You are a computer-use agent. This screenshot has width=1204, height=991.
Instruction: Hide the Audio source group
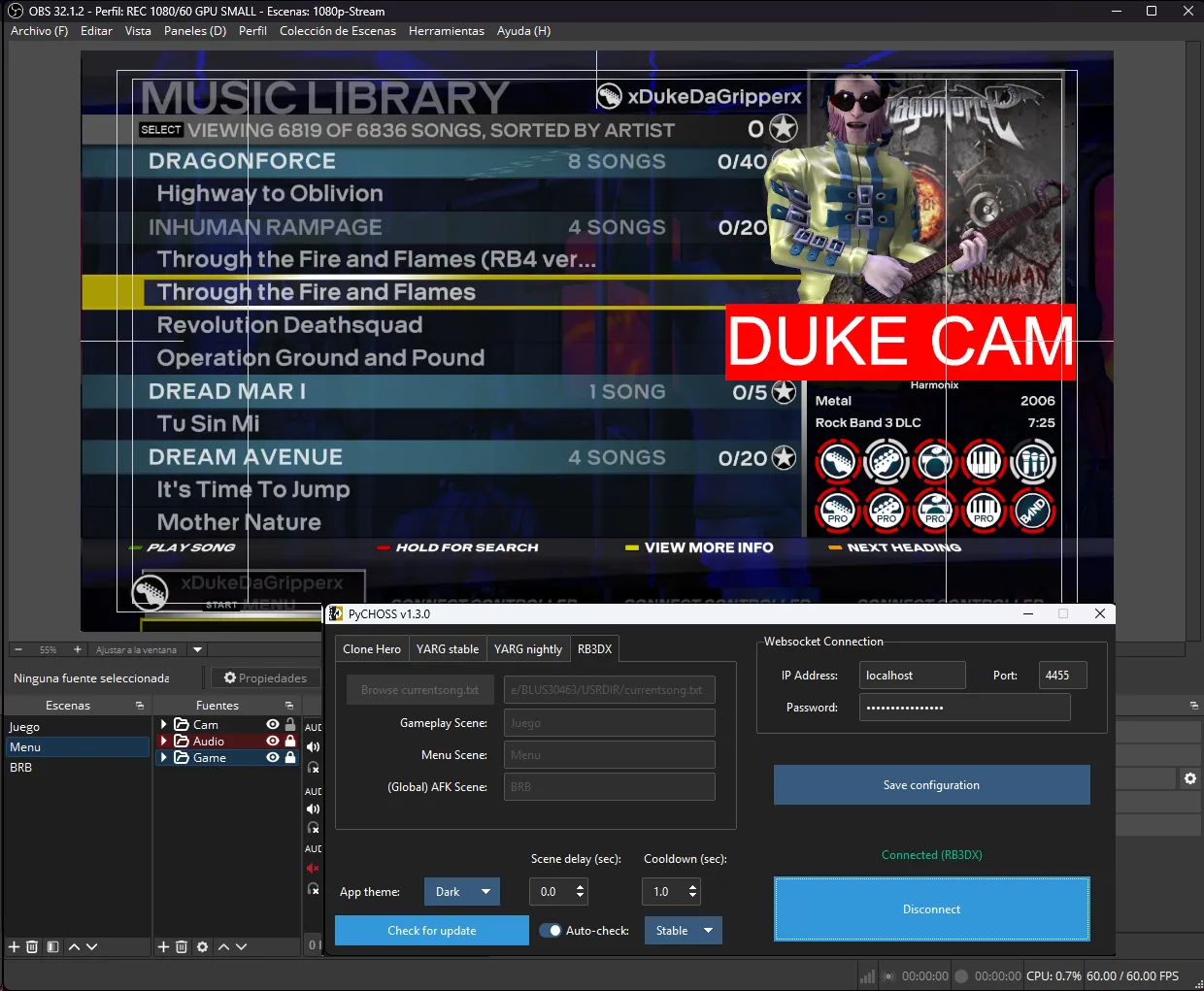pos(273,741)
